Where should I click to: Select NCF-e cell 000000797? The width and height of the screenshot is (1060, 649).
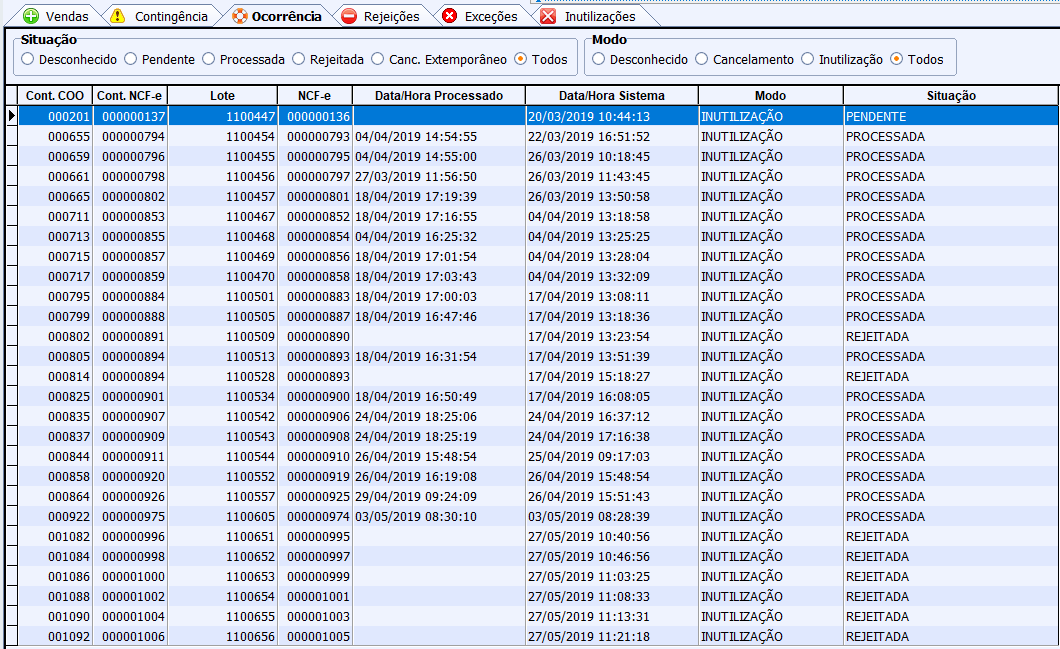tap(315, 176)
